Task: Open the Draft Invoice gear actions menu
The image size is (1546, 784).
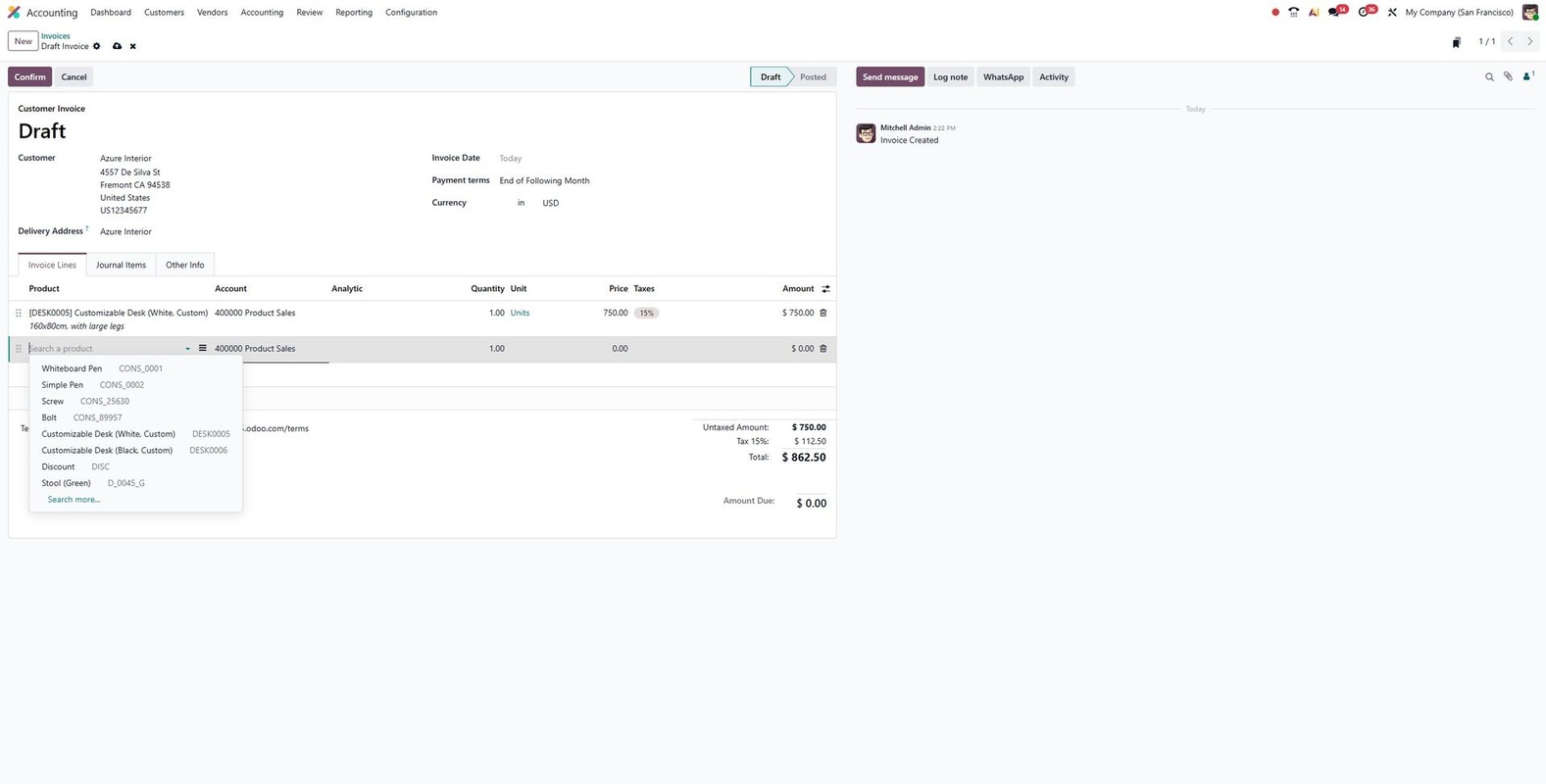Action: pos(96,46)
